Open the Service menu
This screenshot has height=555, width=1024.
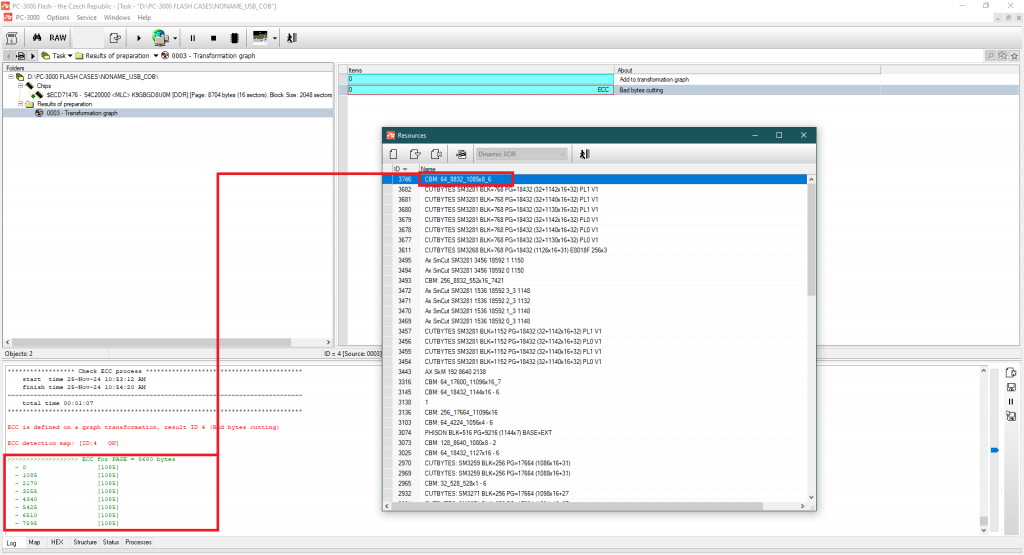pos(86,17)
